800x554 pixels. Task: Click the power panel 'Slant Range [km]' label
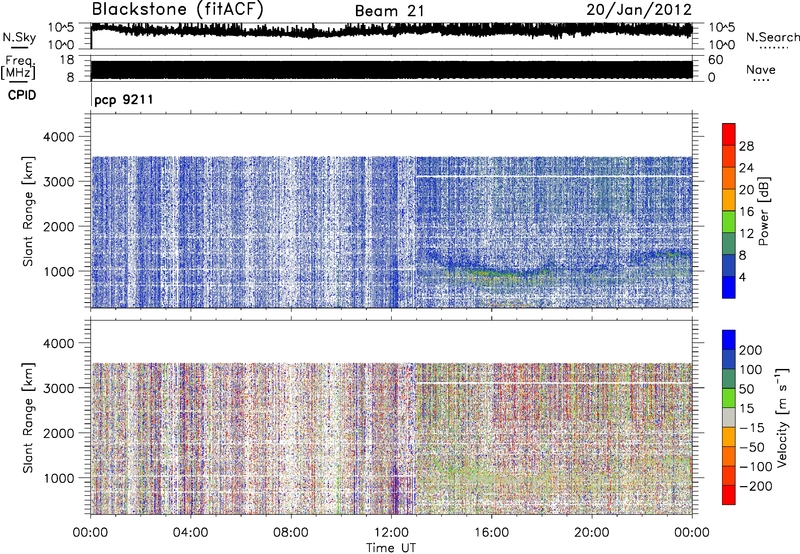pyautogui.click(x=28, y=211)
